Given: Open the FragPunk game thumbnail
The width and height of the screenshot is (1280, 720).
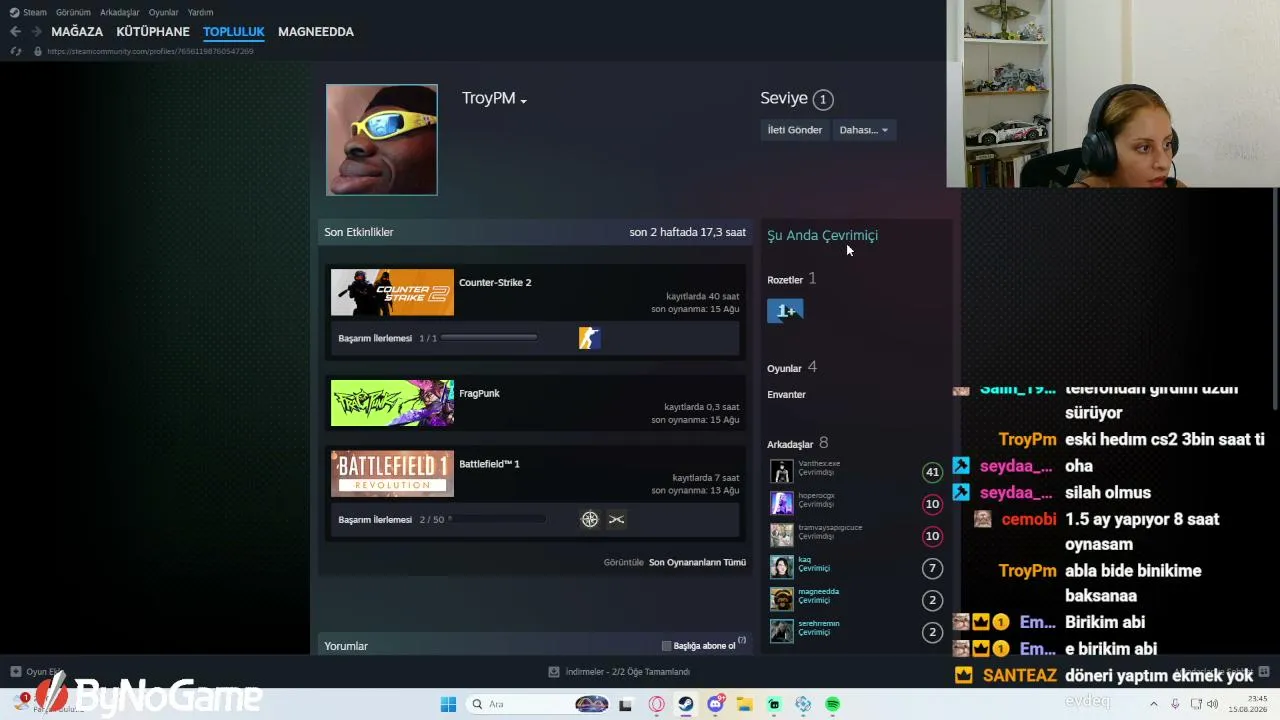Looking at the screenshot, I should pyautogui.click(x=392, y=403).
